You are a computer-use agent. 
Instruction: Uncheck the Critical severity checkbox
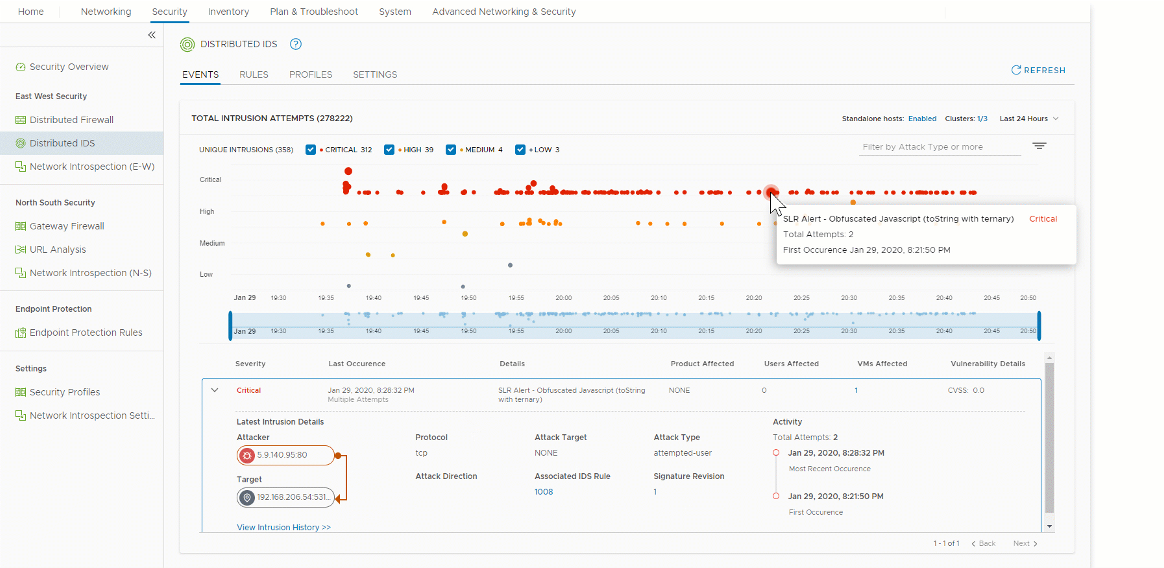point(311,150)
